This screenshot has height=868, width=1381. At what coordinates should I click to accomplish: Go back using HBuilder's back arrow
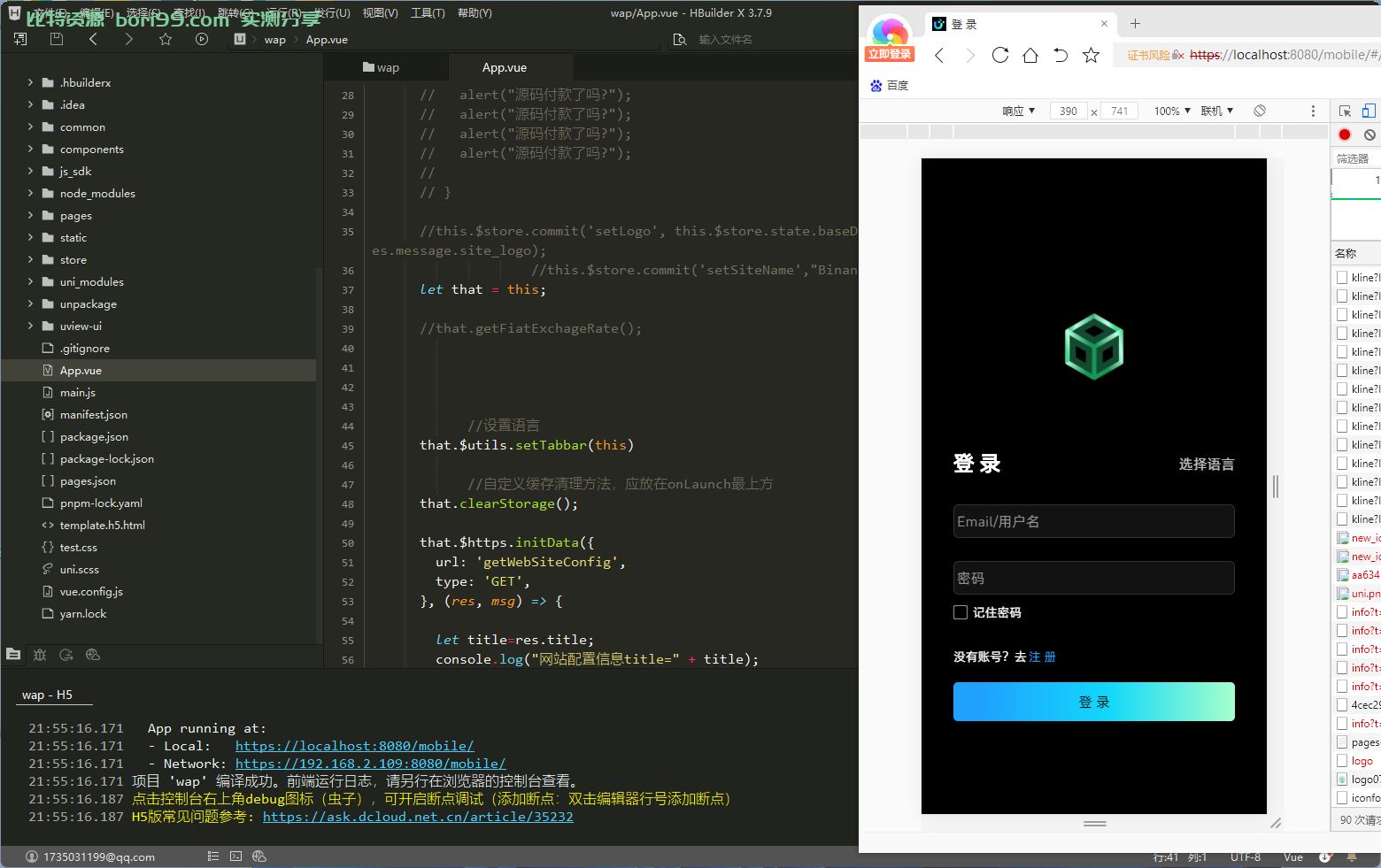[x=93, y=39]
